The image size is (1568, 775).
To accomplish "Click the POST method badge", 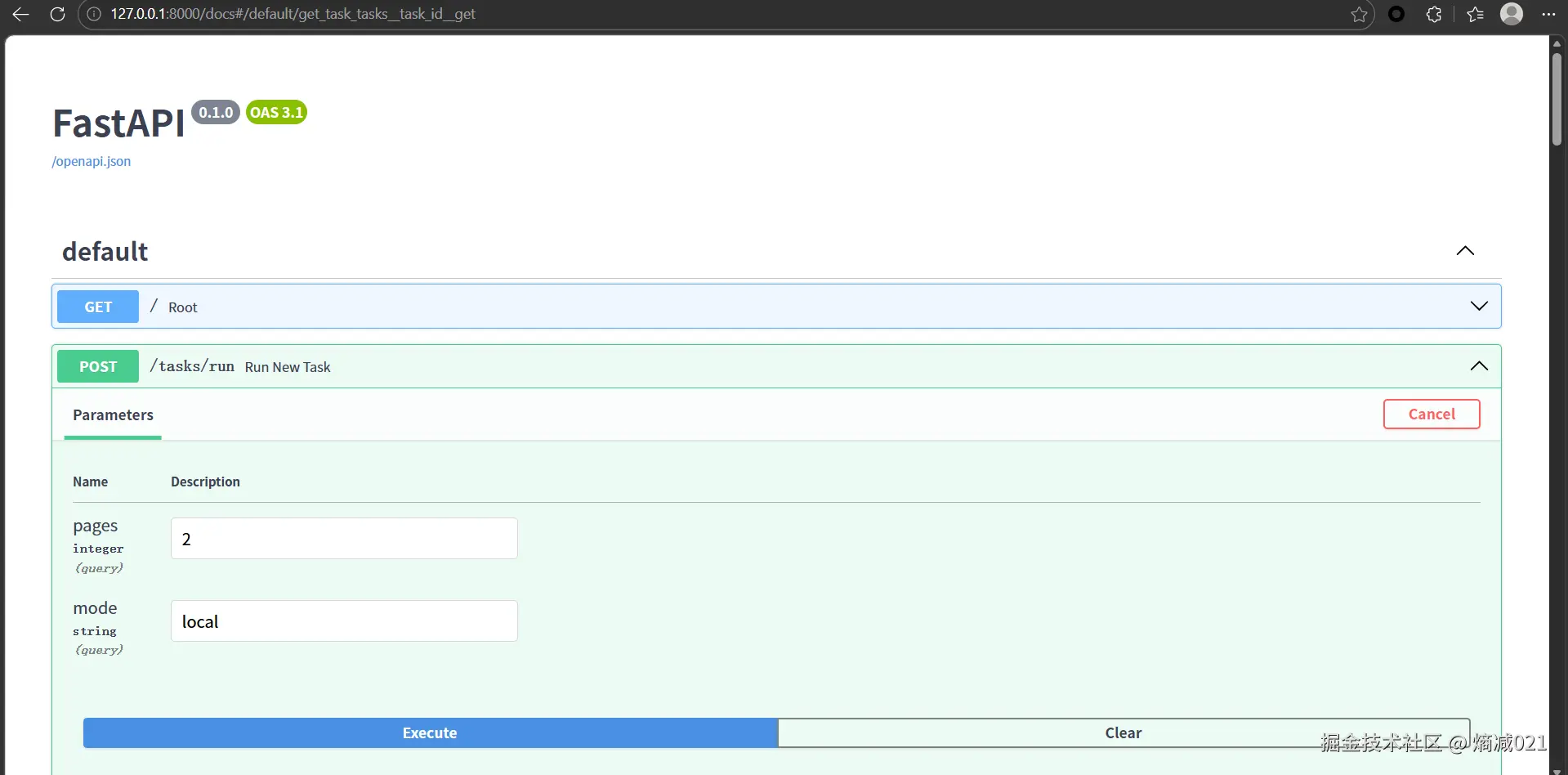I will pos(98,366).
